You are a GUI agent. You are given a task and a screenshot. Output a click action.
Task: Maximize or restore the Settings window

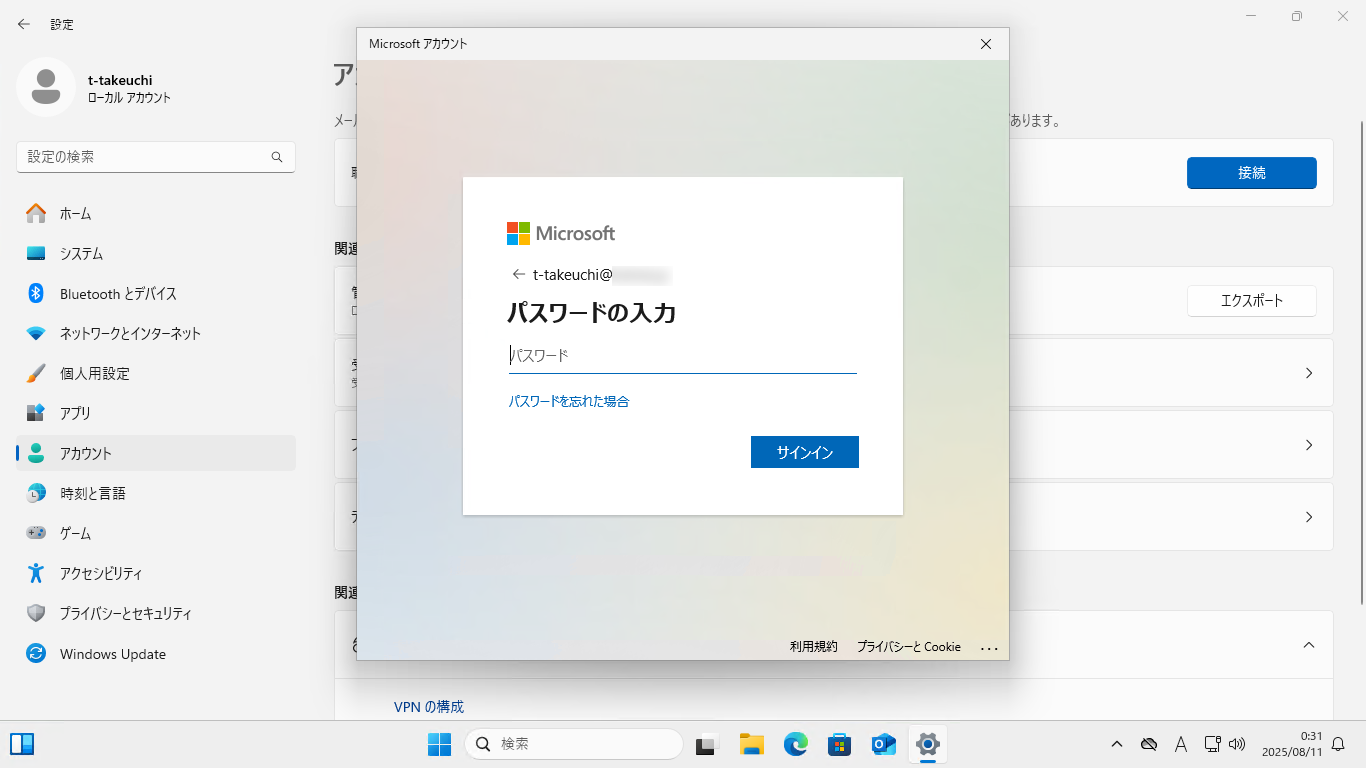coord(1297,16)
